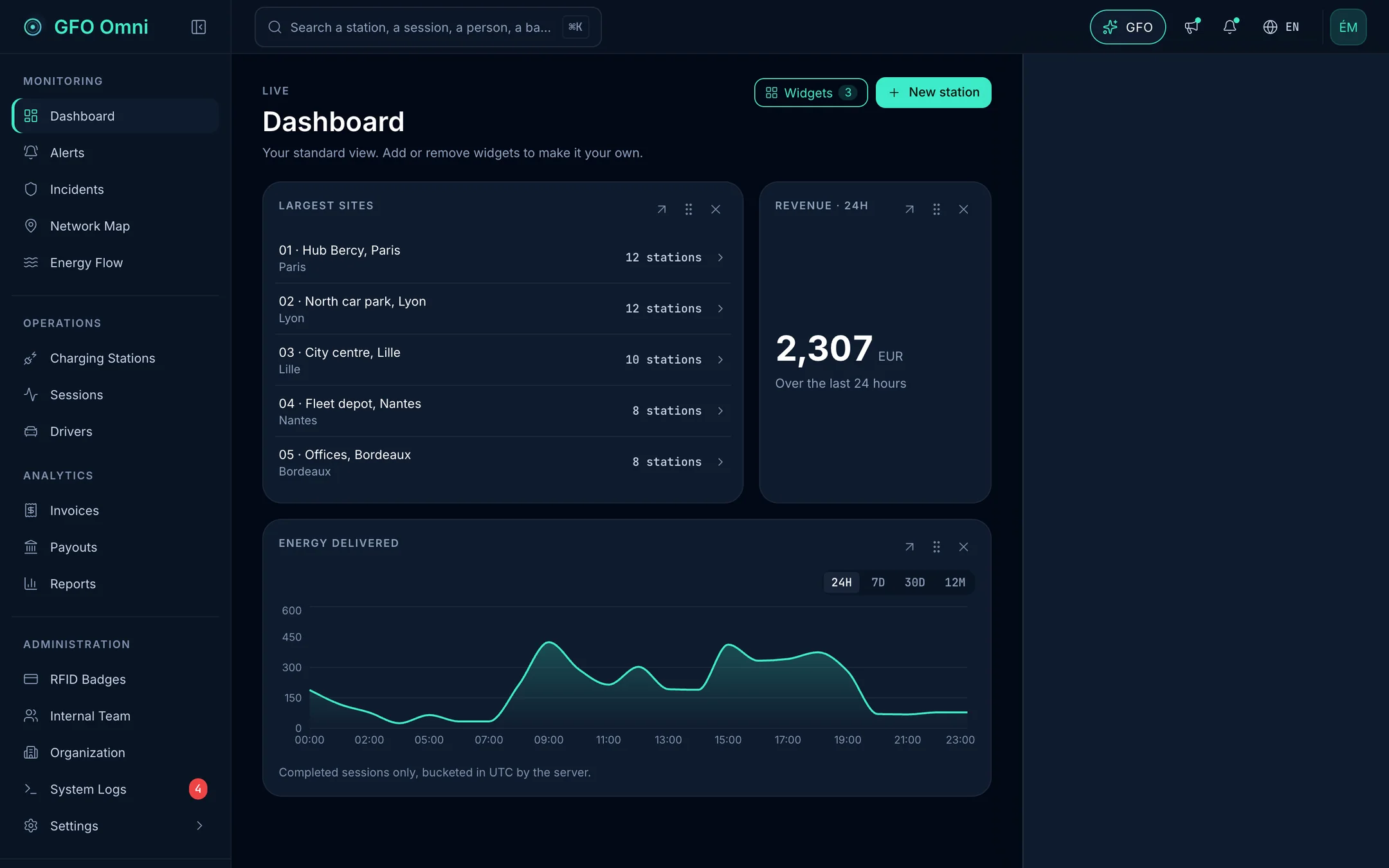Select the 24H range in Energy Delivered
Viewport: 1389px width, 868px height.
841,583
